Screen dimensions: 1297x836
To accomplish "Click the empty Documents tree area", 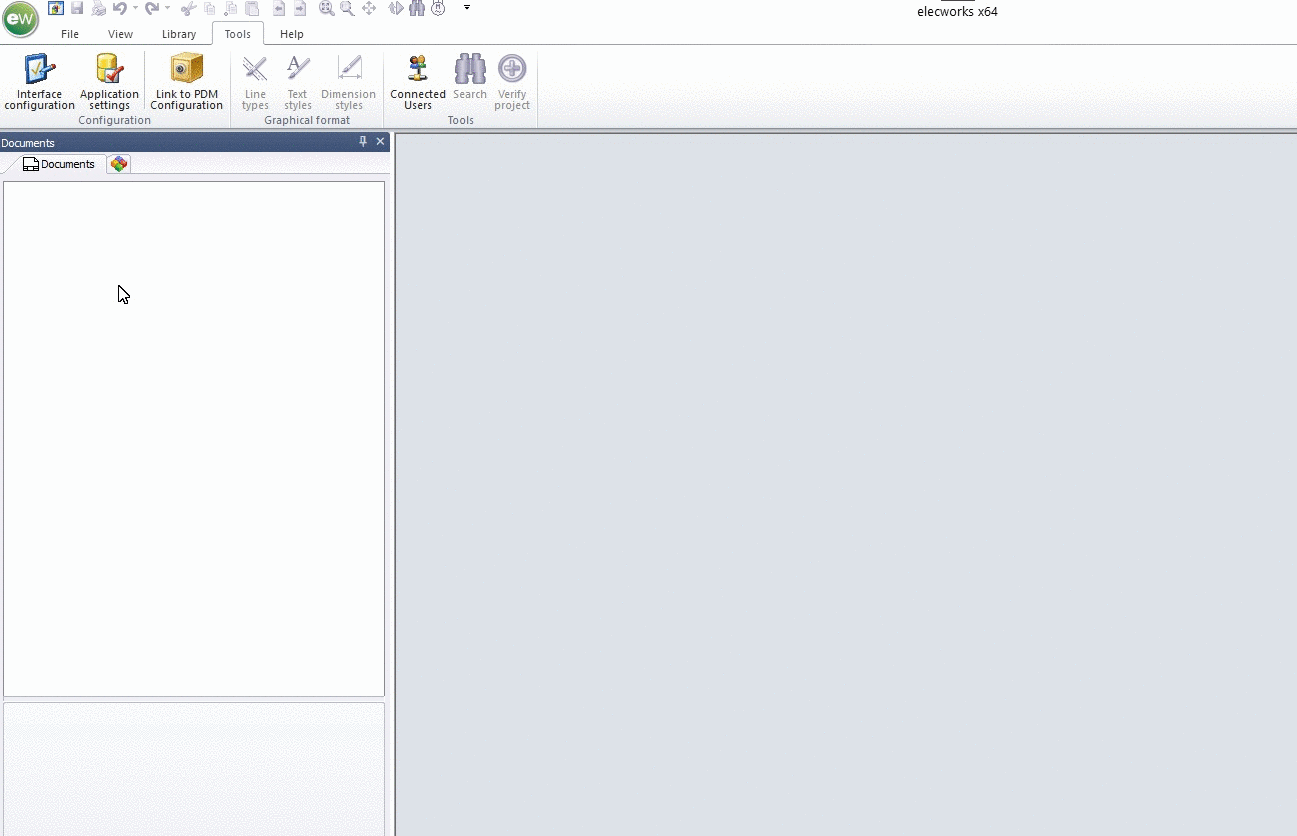I will pyautogui.click(x=194, y=438).
